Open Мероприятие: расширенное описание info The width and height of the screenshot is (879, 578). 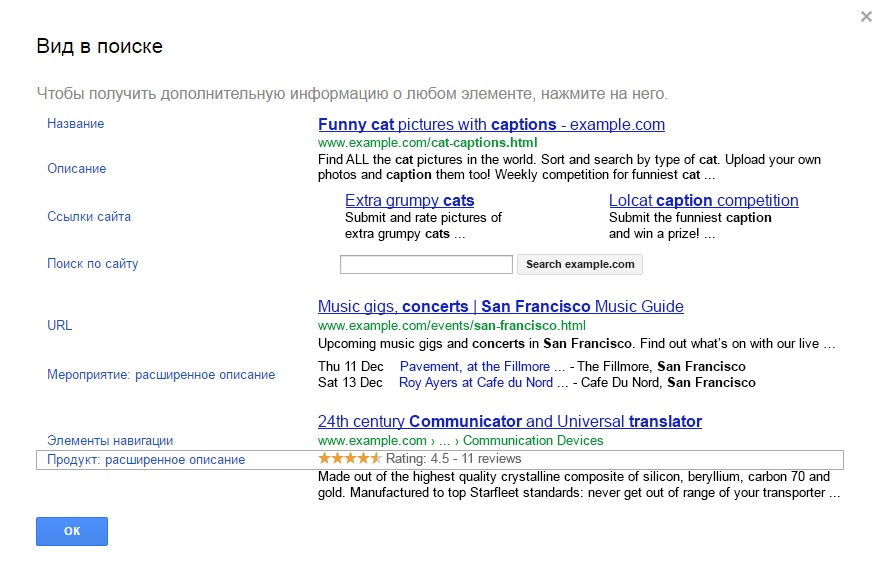point(161,375)
